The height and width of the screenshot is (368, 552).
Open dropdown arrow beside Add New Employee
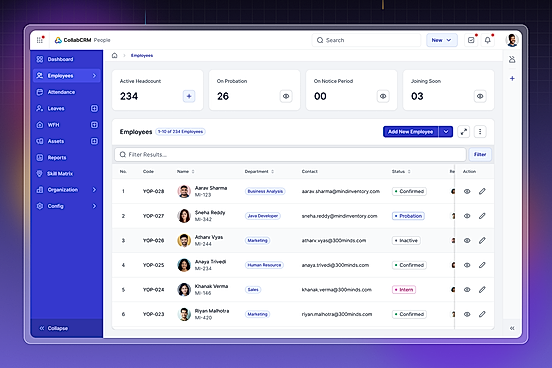[x=446, y=132]
